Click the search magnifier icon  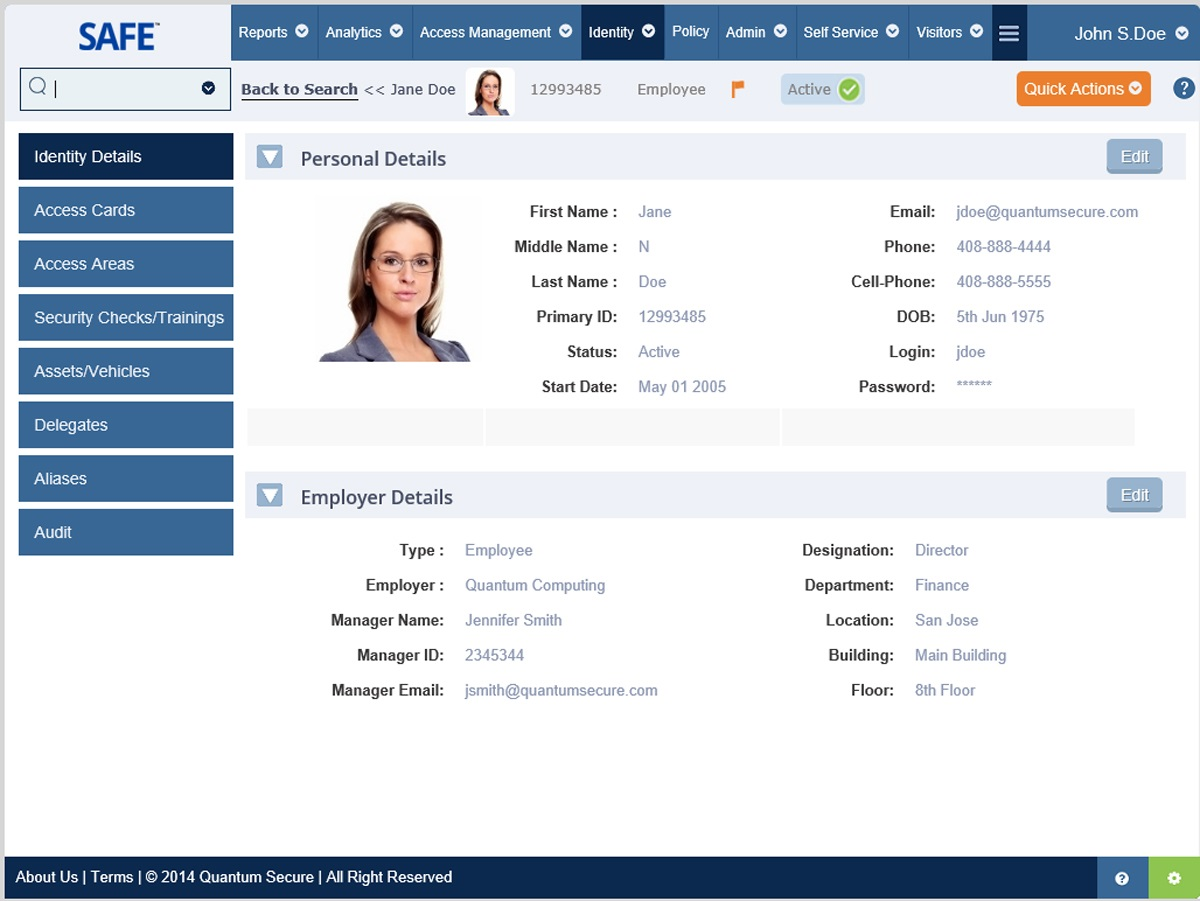(40, 88)
